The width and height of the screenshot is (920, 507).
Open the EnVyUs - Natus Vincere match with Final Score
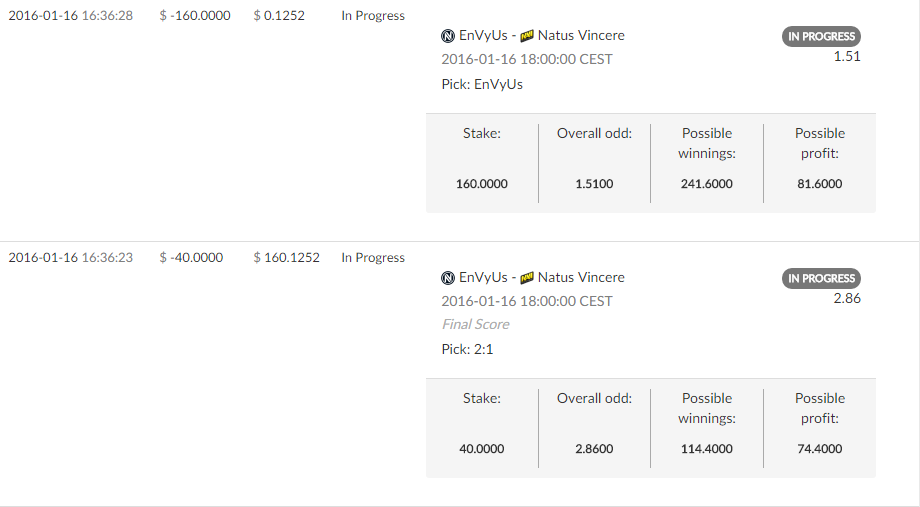click(533, 277)
